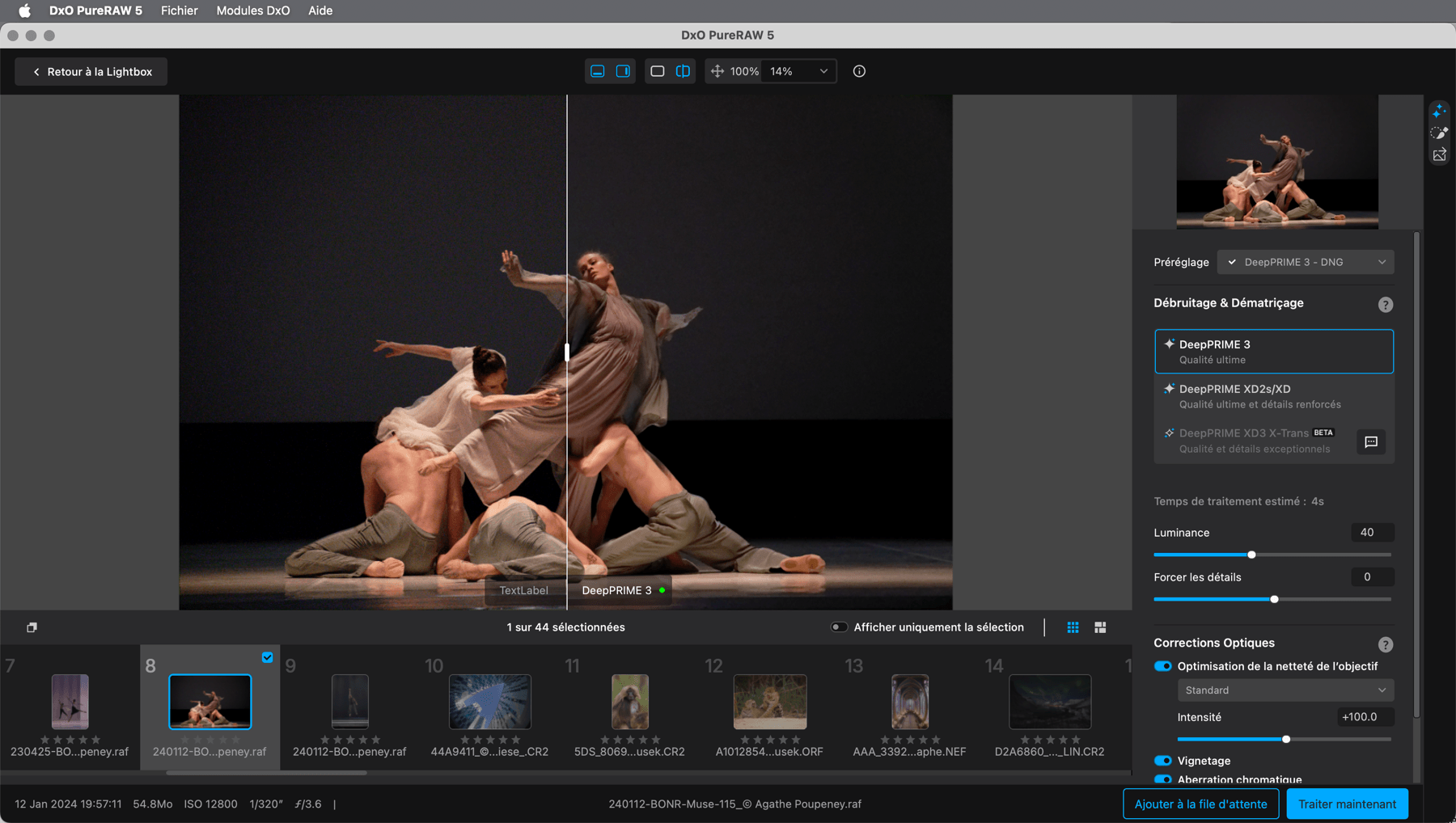This screenshot has width=1456, height=823.
Task: Toggle the Vignetage correction switch
Action: coord(1162,761)
